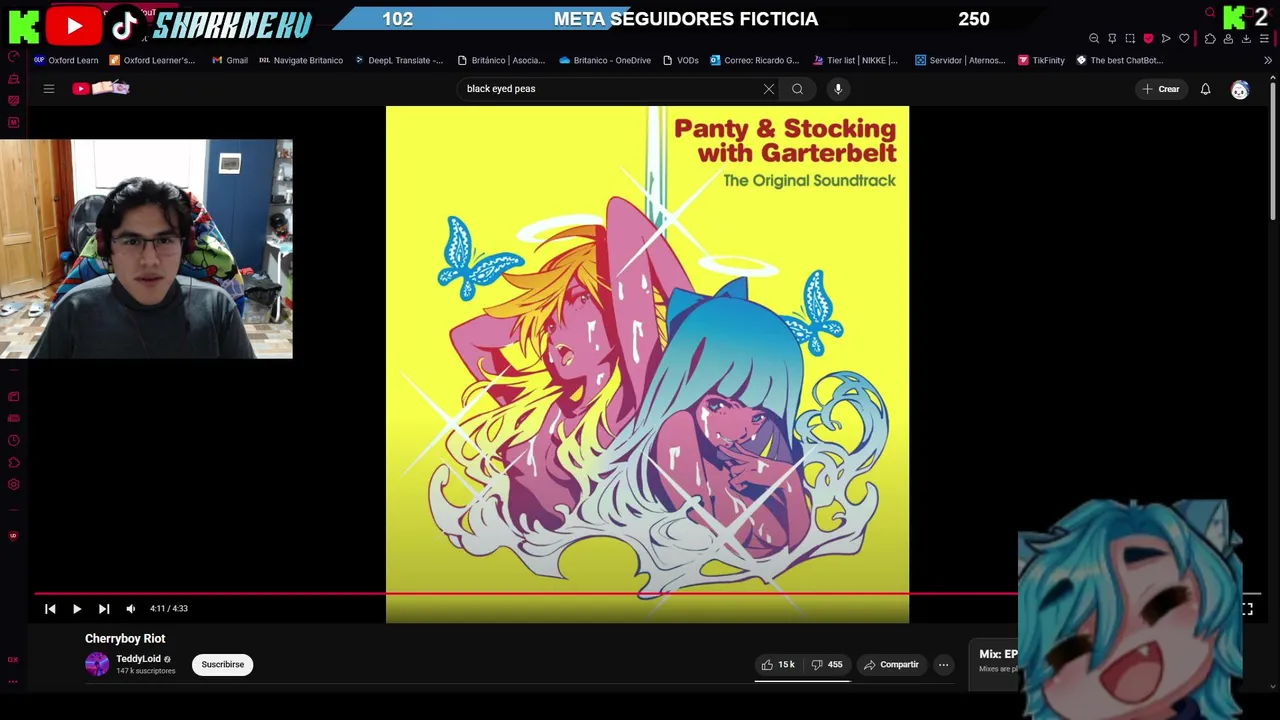The image size is (1280, 720).
Task: Share using the Compartir button
Action: [x=891, y=664]
